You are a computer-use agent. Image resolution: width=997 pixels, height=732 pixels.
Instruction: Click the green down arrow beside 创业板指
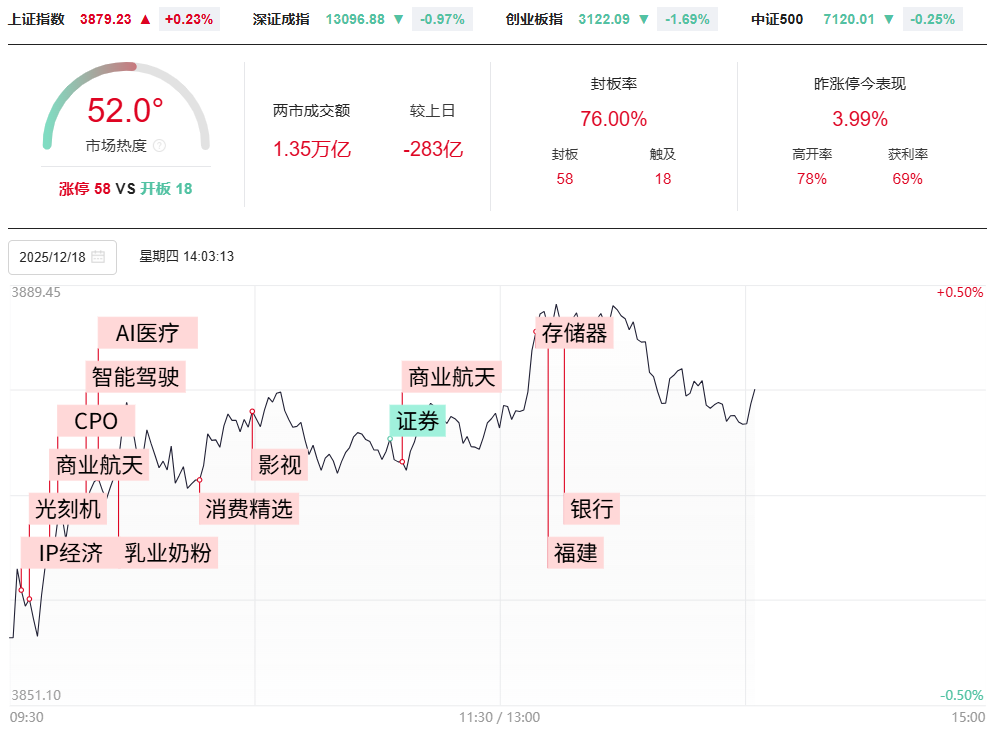coord(645,19)
